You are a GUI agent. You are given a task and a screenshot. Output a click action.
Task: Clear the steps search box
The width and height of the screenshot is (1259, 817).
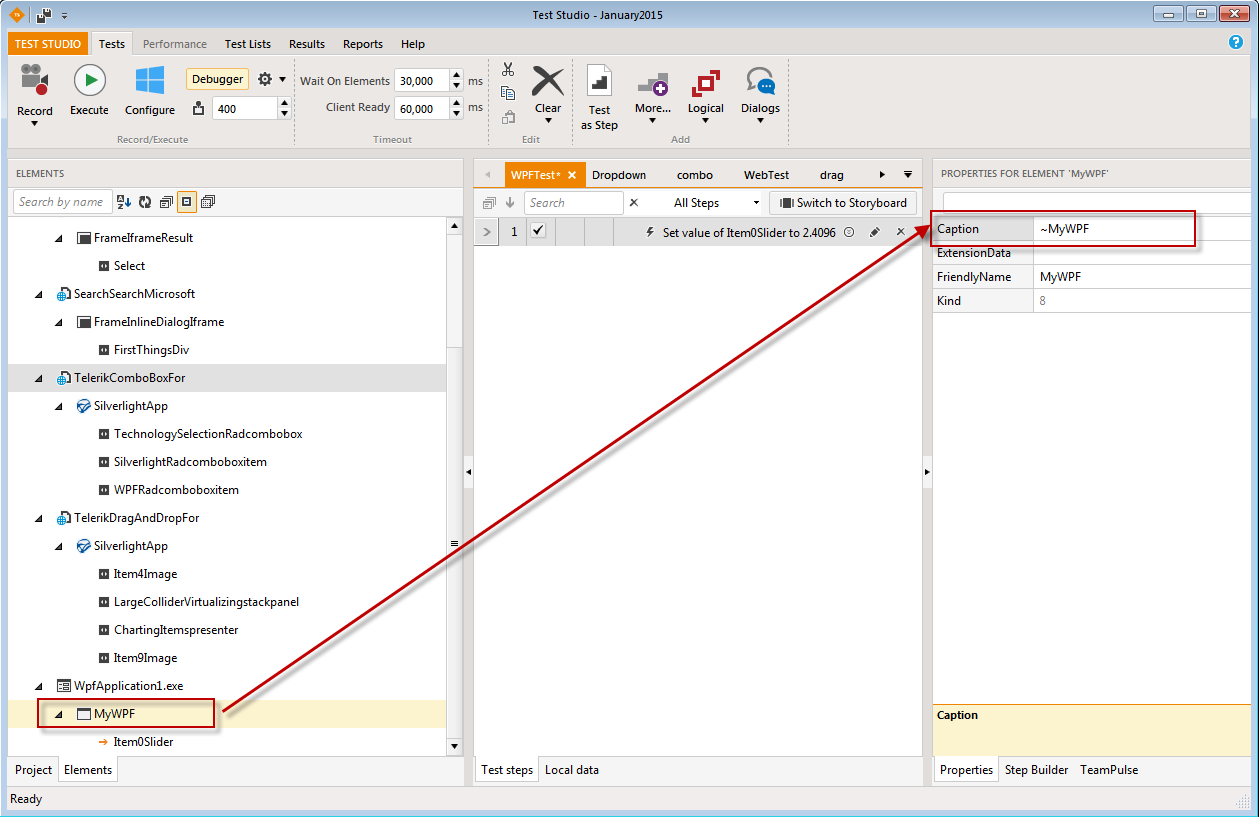633,203
